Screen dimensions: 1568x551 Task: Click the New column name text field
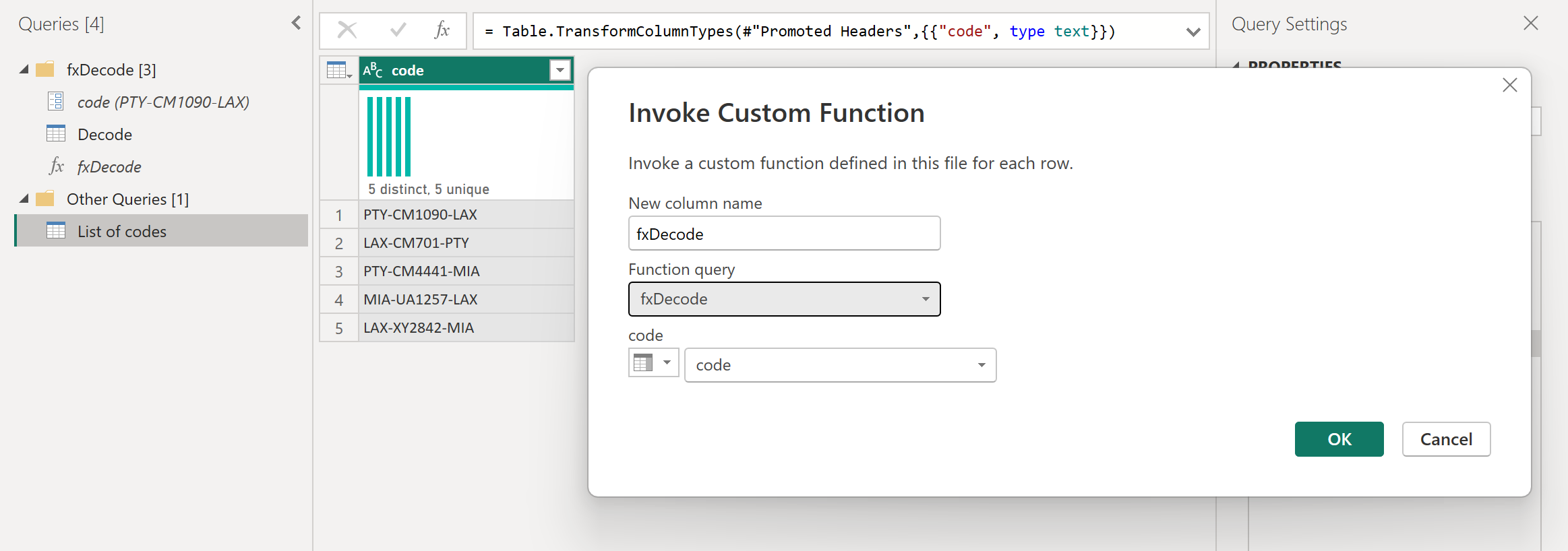(x=784, y=234)
